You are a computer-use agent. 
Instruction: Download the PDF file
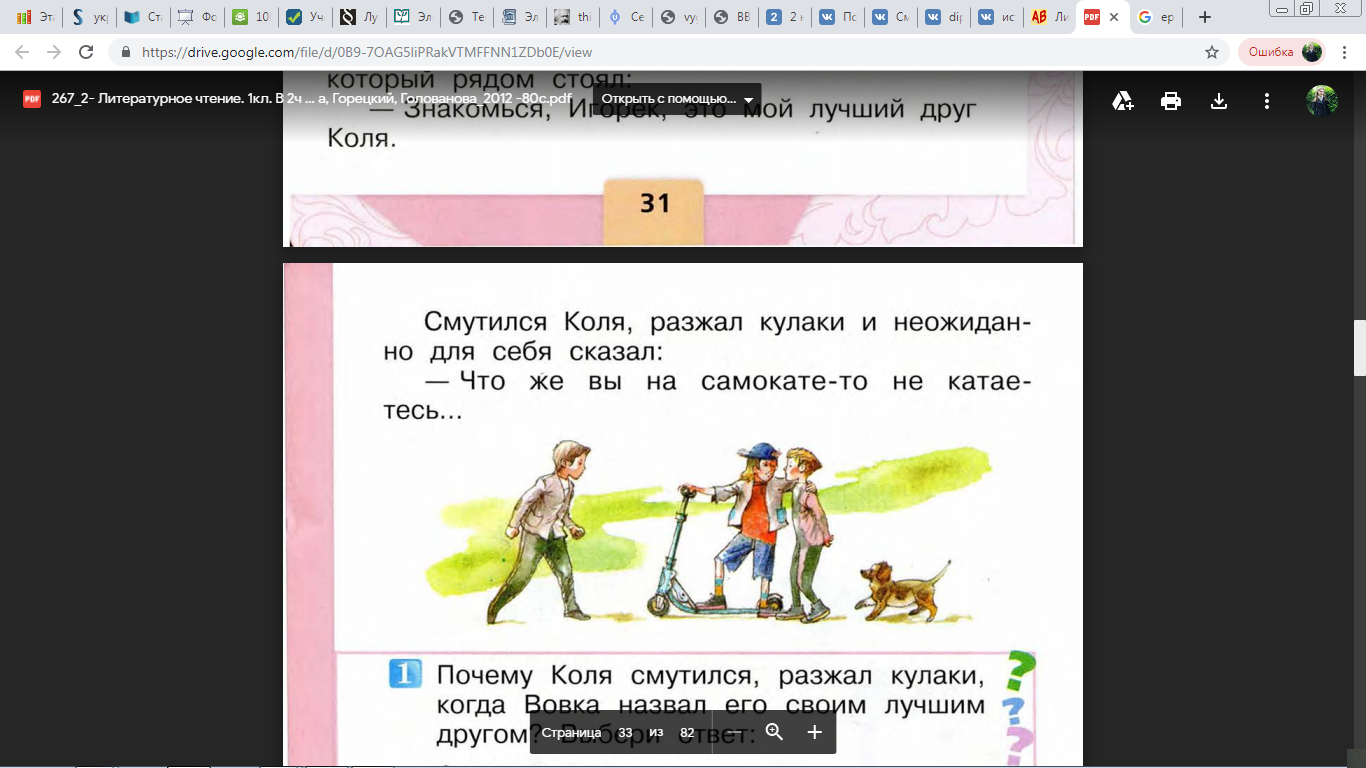tap(1219, 100)
